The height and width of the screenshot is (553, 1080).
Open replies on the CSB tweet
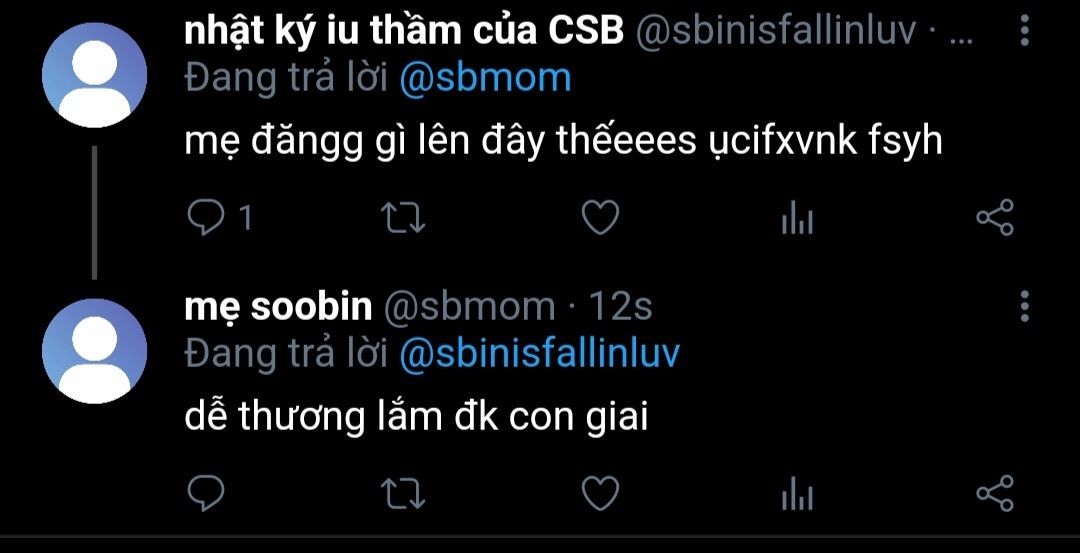coord(219,218)
